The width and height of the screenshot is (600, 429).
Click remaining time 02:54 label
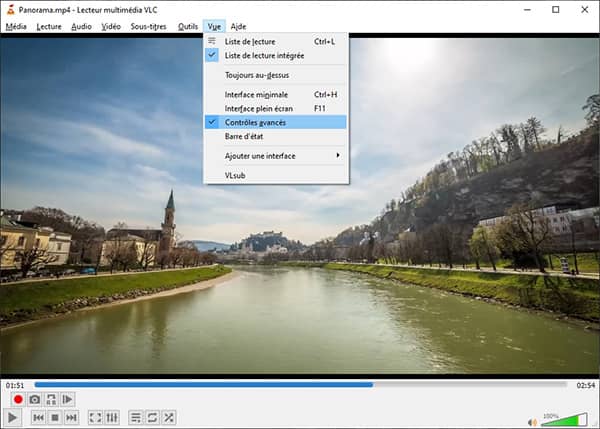click(x=585, y=385)
